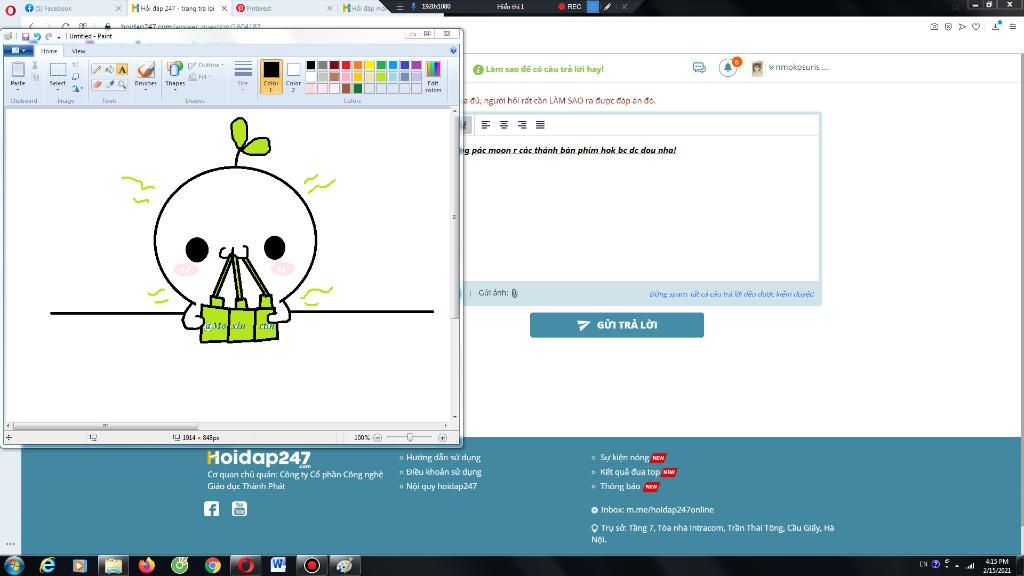This screenshot has height=576, width=1024.
Task: Select the Color picker eyedropper tool
Action: [109, 84]
